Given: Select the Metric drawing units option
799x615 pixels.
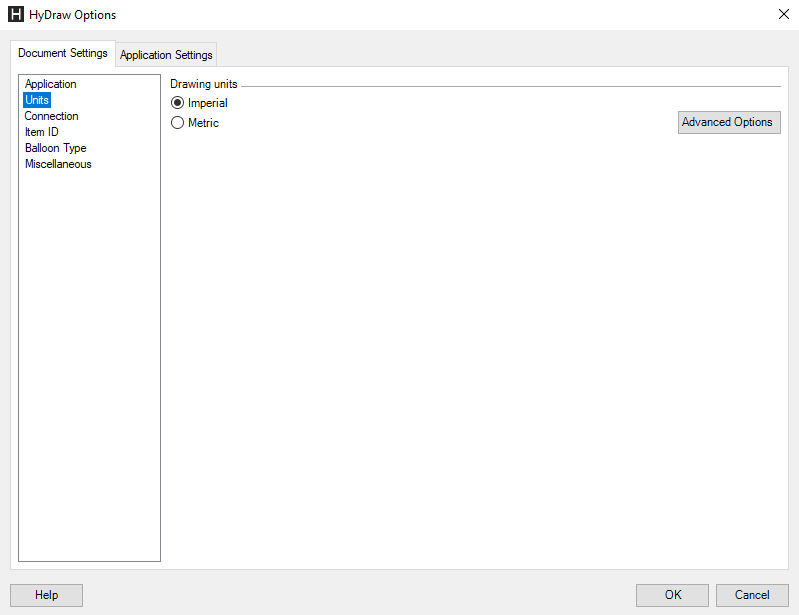Looking at the screenshot, I should click(x=195, y=123).
